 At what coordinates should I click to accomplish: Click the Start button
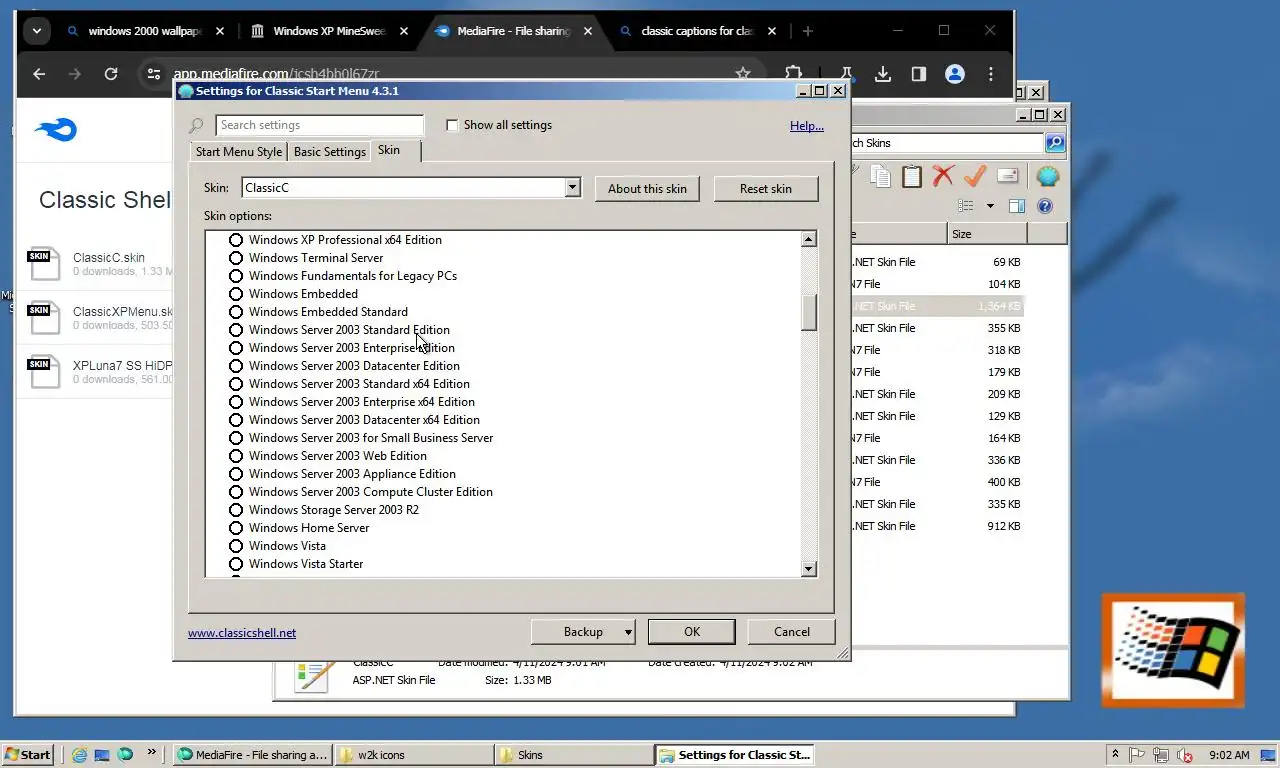(x=27, y=755)
